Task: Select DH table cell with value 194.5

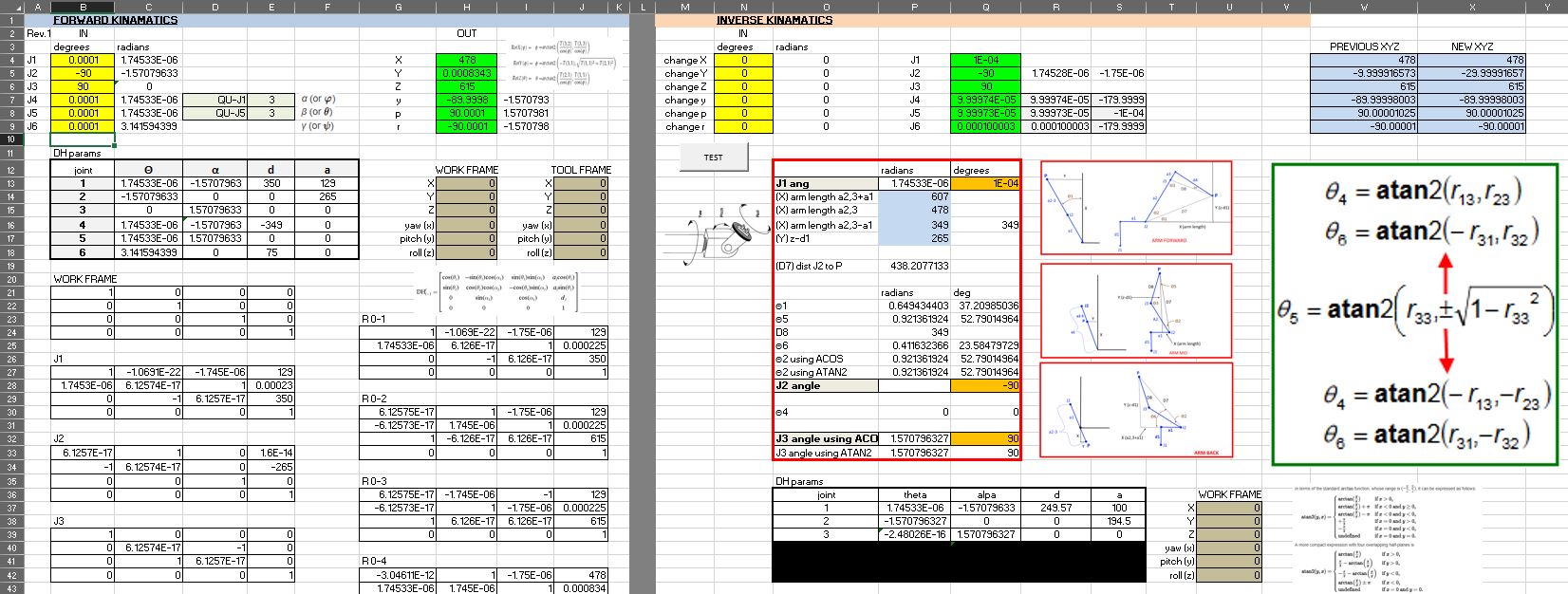Action: [1118, 521]
